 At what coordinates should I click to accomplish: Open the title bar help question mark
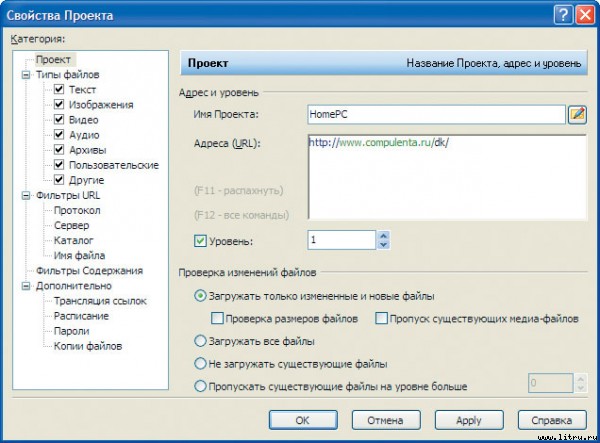tap(563, 15)
